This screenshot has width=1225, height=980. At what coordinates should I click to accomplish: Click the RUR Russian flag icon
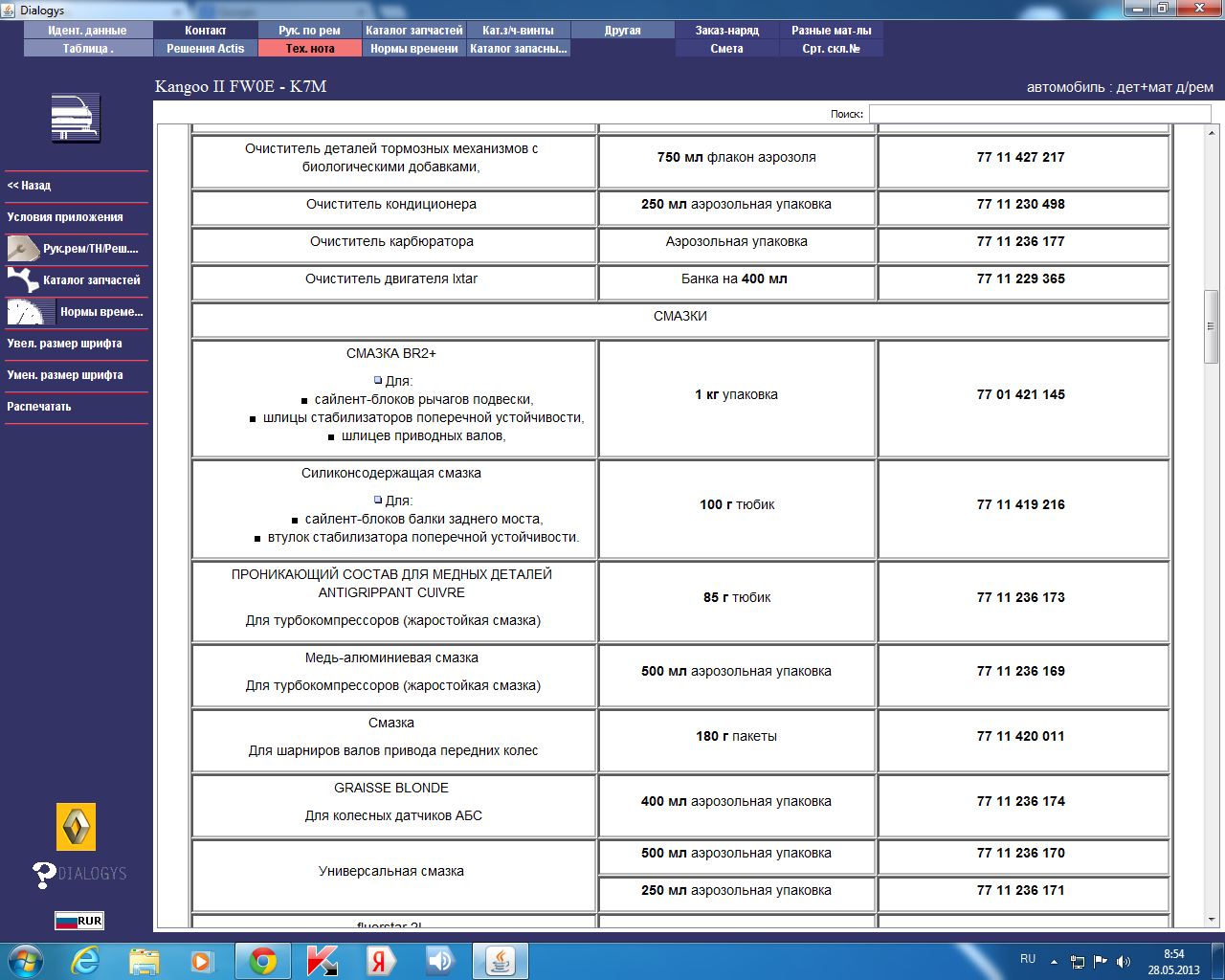[79, 921]
